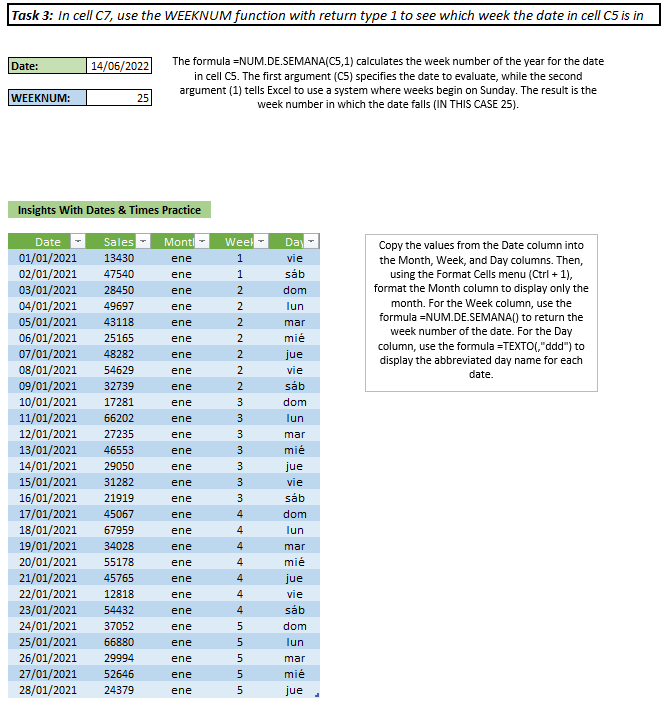The width and height of the screenshot is (664, 702).
Task: Select date cell 08/01/2021
Action: [x=47, y=370]
